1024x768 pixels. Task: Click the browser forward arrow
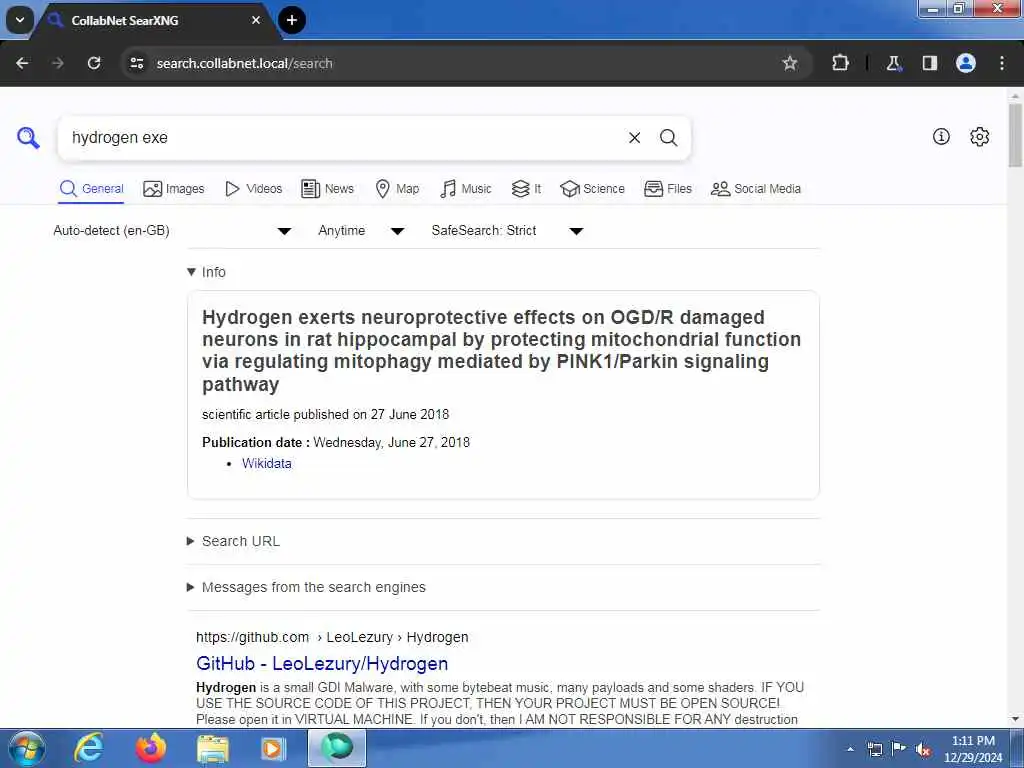coord(58,63)
